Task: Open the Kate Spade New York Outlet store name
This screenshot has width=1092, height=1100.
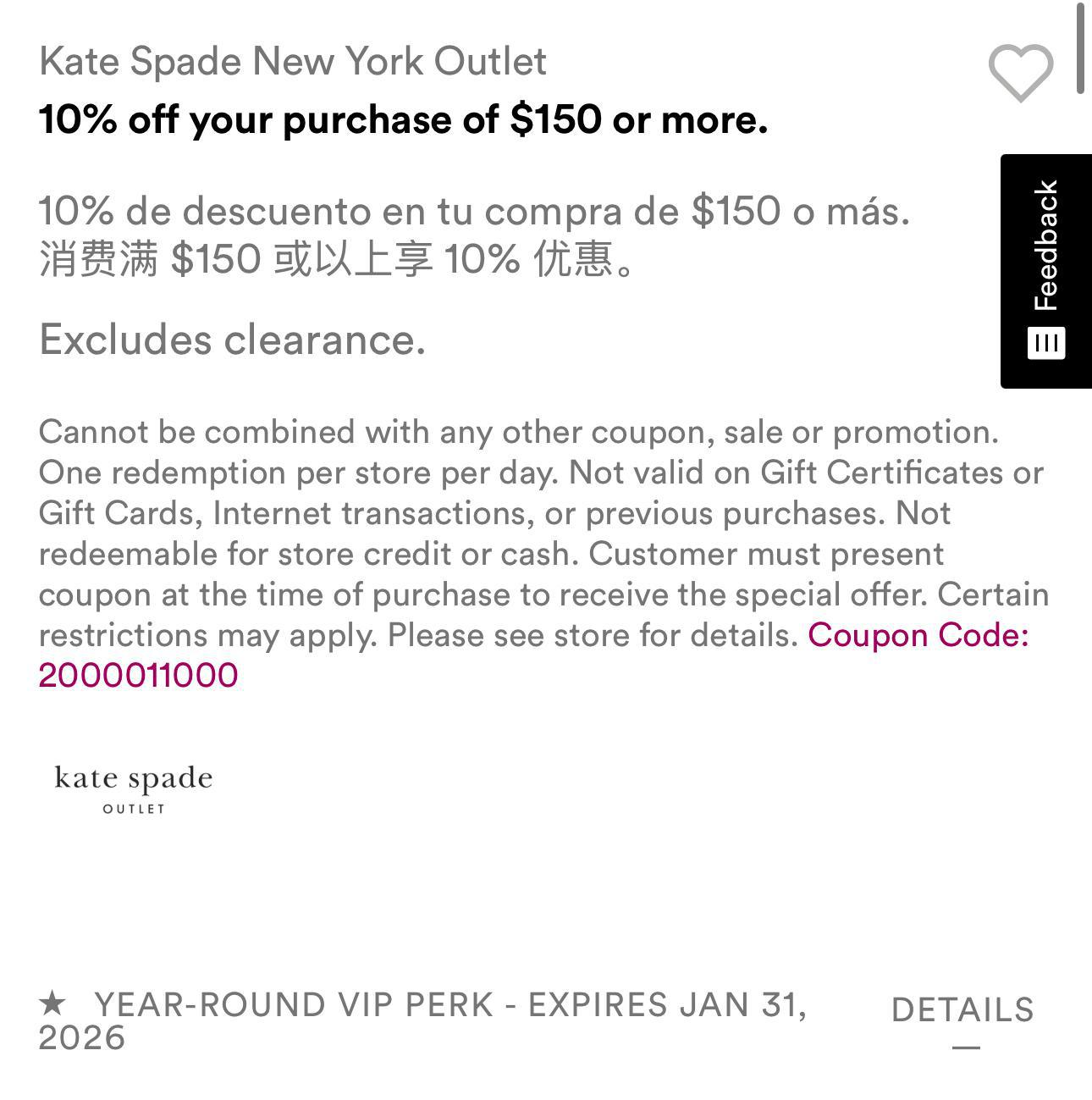Action: [293, 61]
